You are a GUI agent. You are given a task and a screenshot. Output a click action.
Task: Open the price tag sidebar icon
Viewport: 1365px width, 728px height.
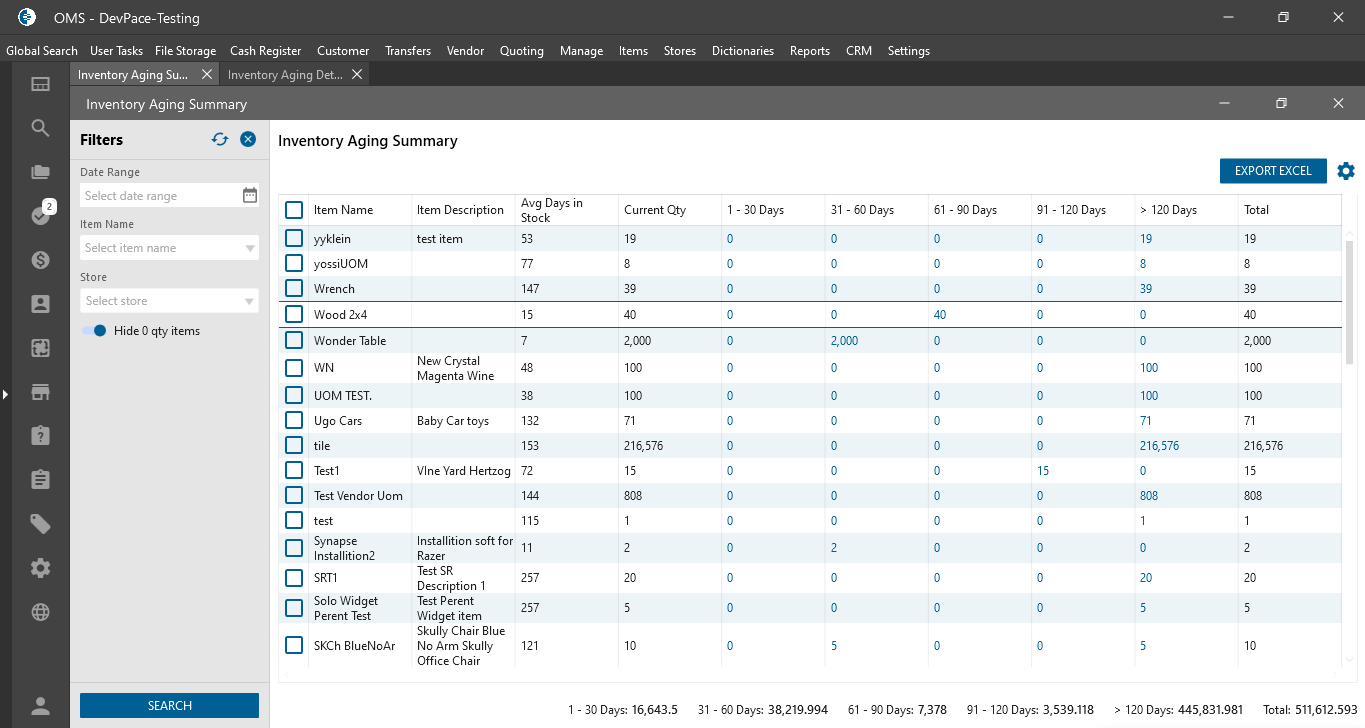click(x=40, y=524)
